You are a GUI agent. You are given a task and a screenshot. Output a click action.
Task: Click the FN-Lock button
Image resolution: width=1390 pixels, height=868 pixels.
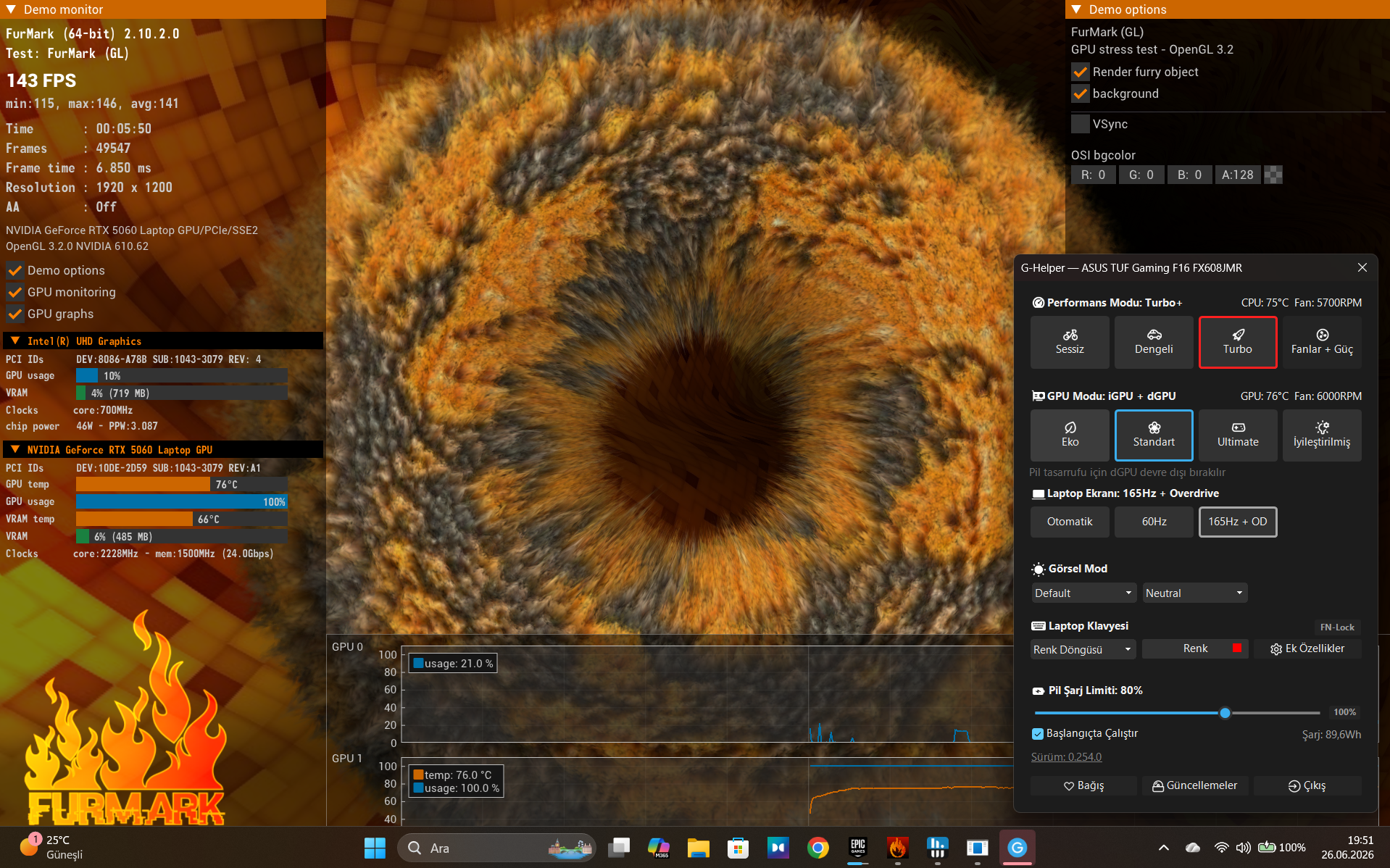click(1337, 627)
